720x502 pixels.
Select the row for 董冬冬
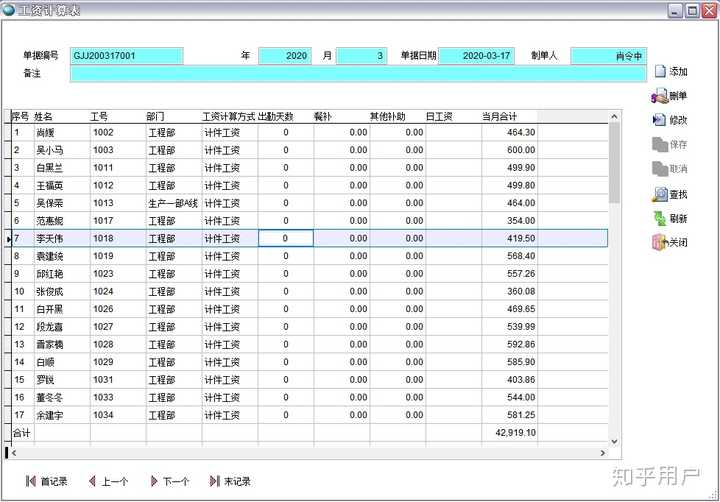pos(309,397)
